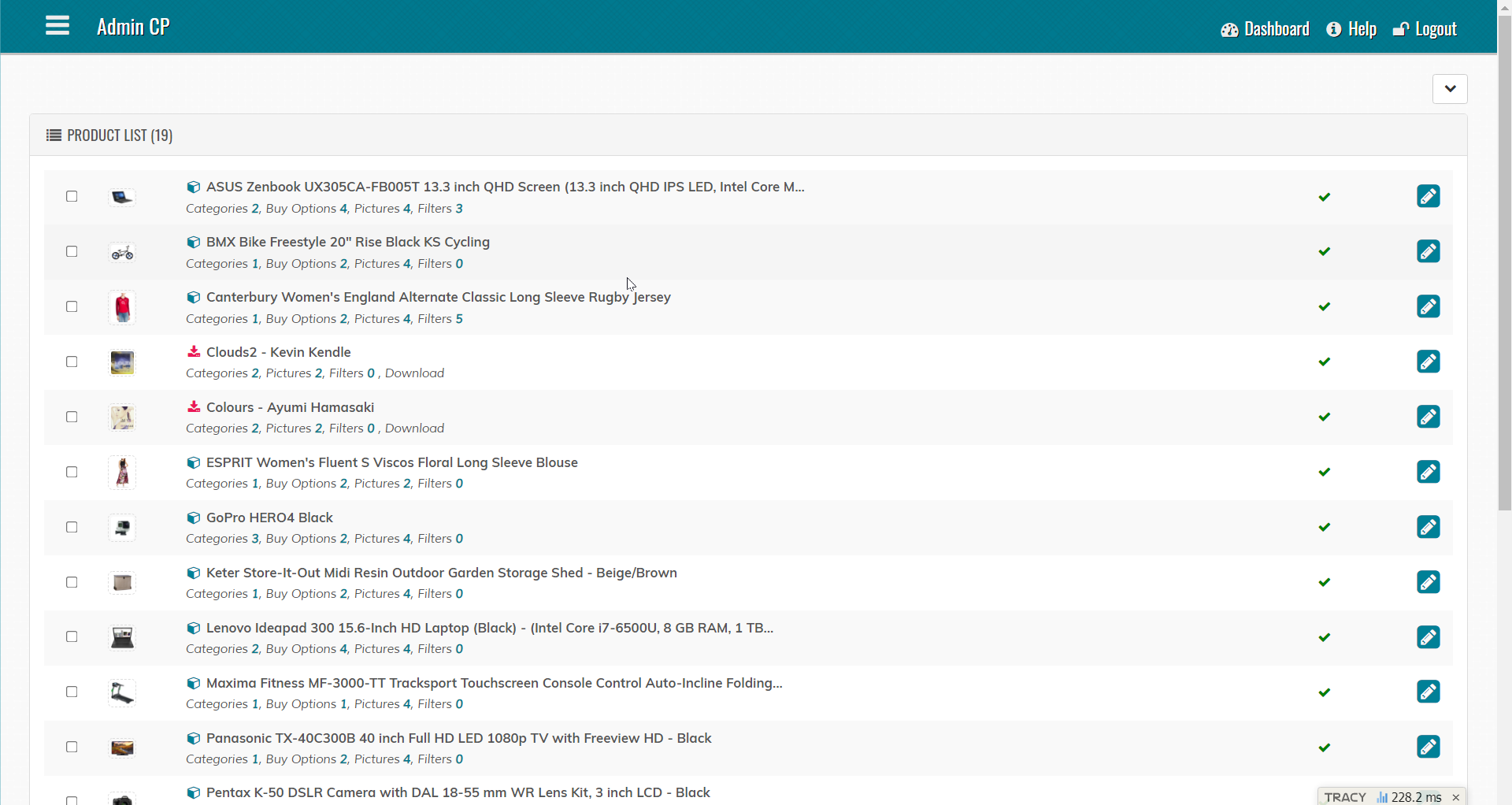Click the page vertical scrollbar thumb
The image size is (1512, 805).
coord(1504,262)
